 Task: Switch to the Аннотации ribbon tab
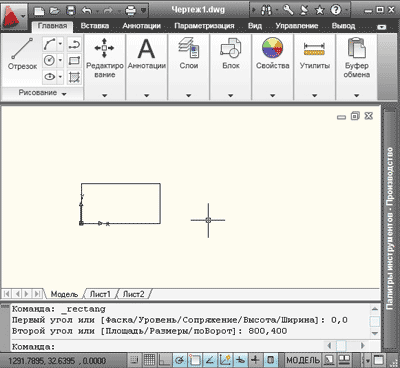pyautogui.click(x=141, y=26)
